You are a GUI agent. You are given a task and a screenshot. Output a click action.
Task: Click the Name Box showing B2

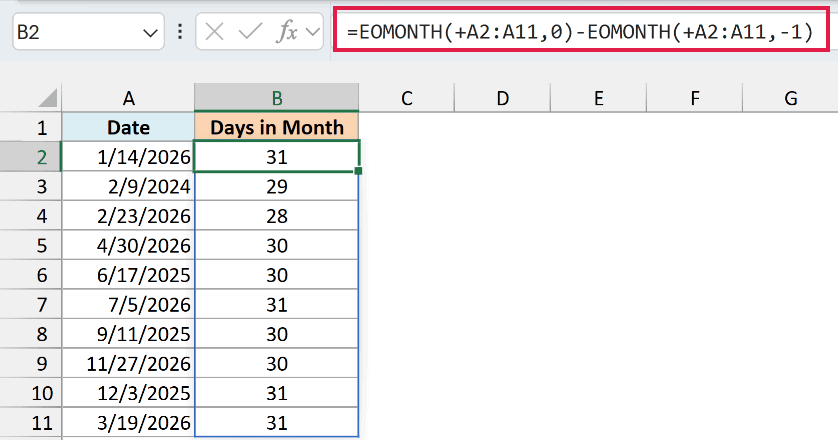point(88,32)
